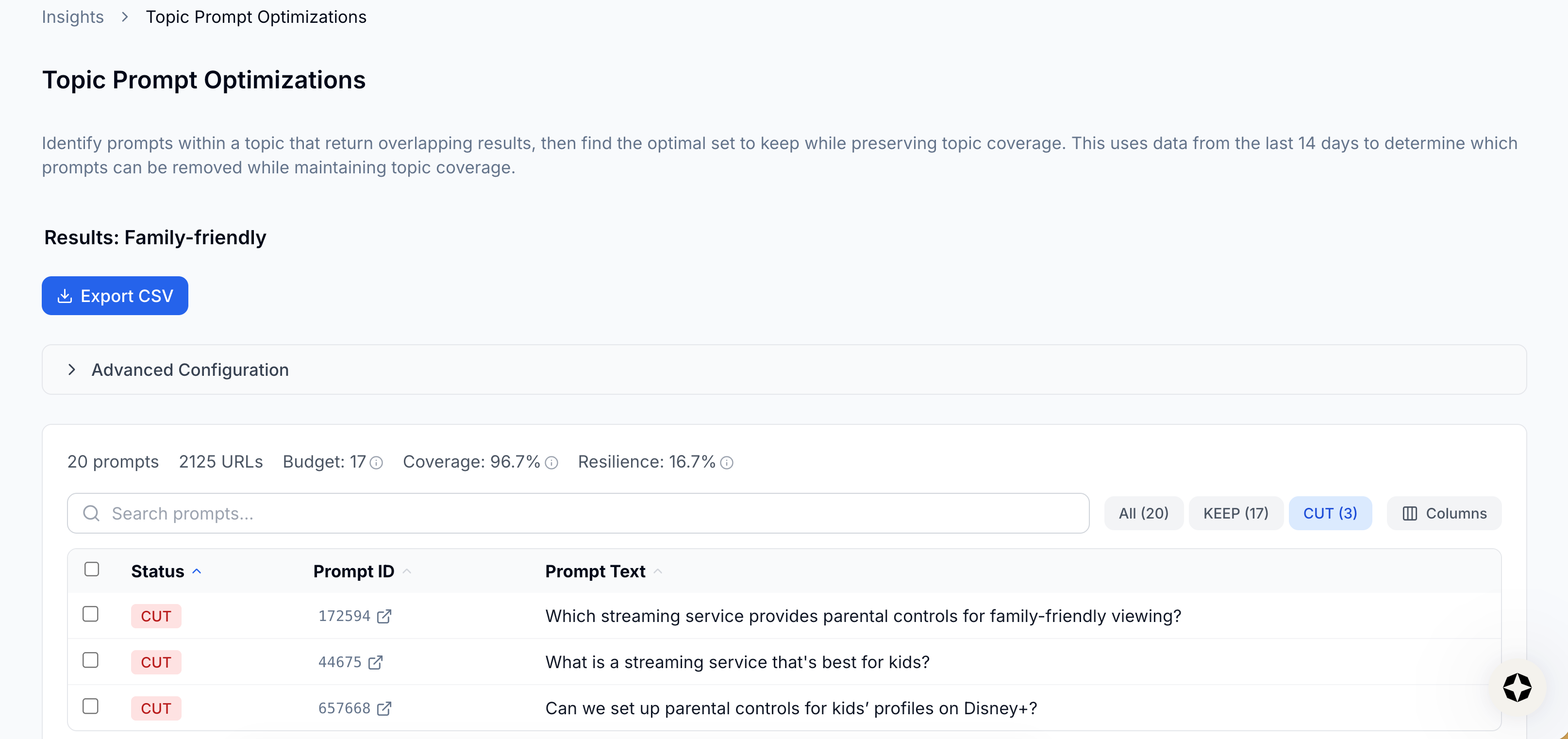The image size is (1568, 739).
Task: Show All (20) prompts filter
Action: coord(1143,513)
